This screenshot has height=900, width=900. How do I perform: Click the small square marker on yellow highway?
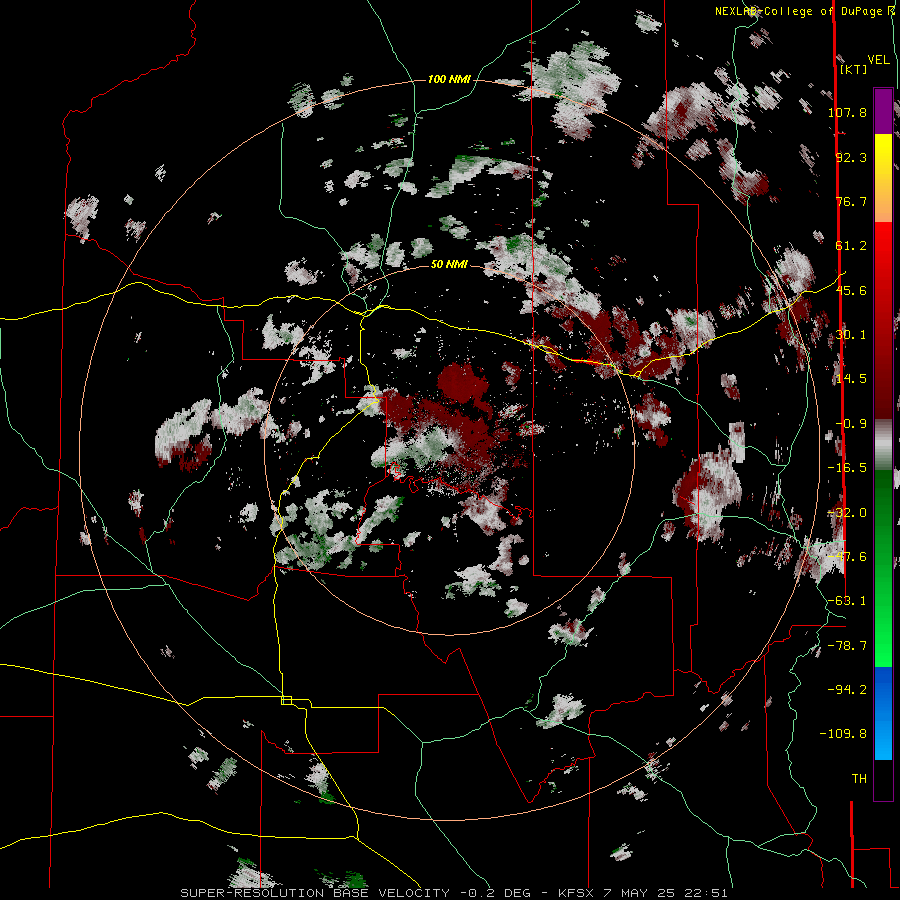pyautogui.click(x=286, y=700)
